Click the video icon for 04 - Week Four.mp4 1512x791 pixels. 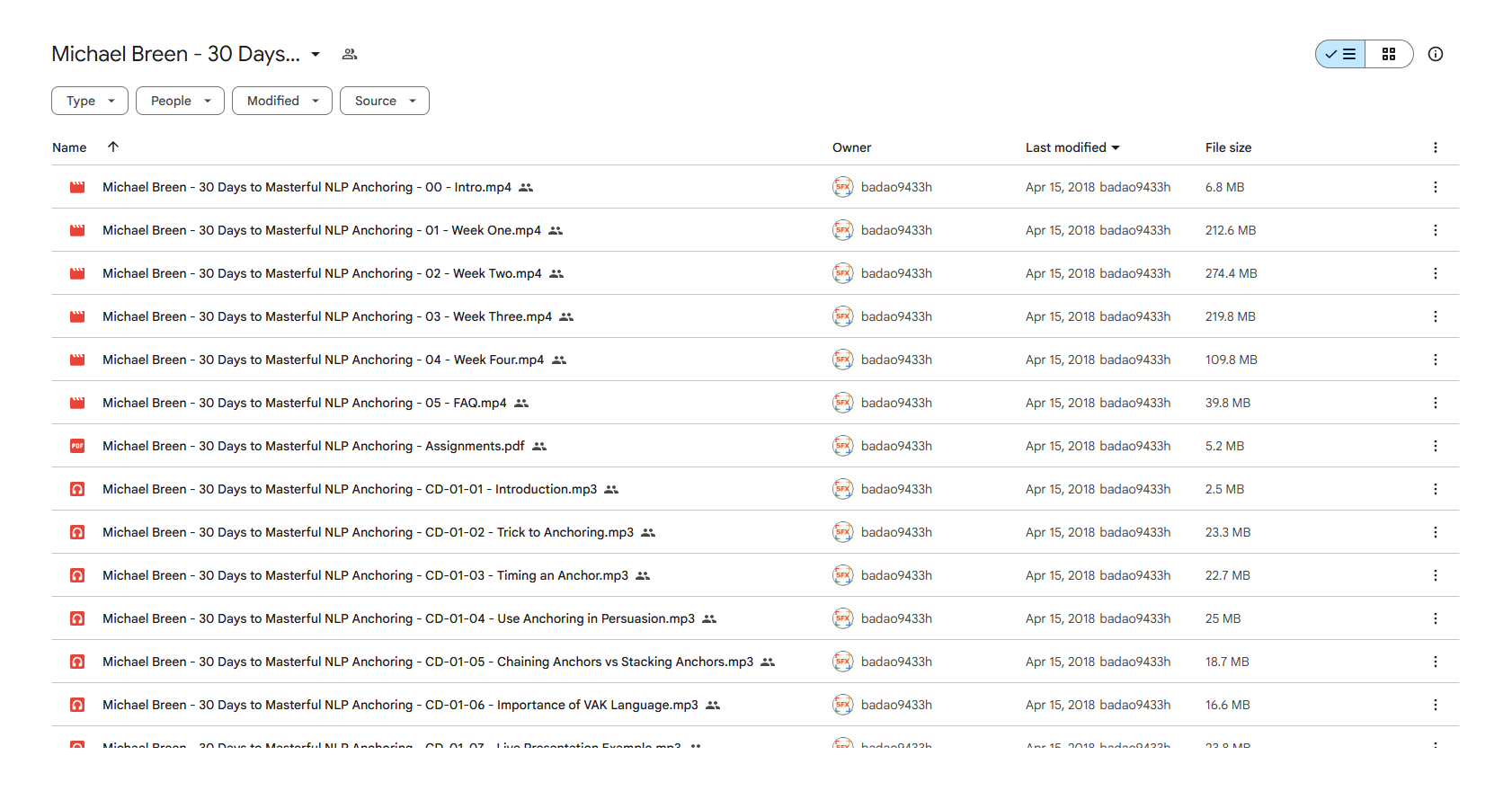[x=77, y=360]
